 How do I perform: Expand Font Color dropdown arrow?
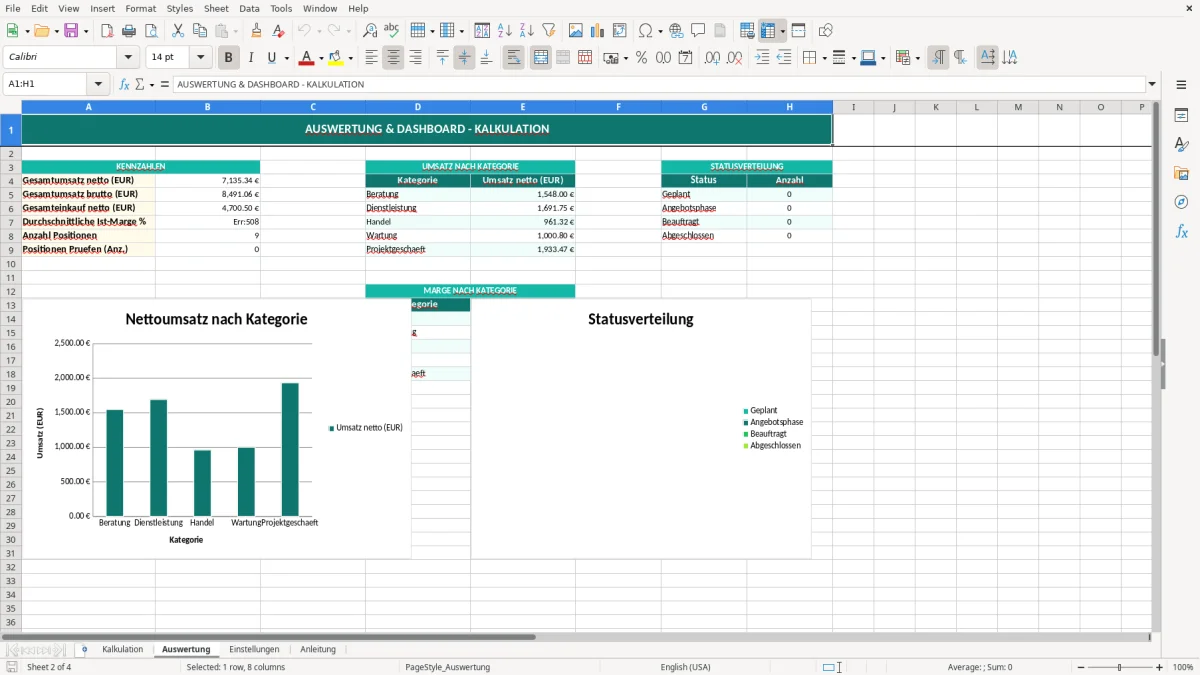coord(321,58)
